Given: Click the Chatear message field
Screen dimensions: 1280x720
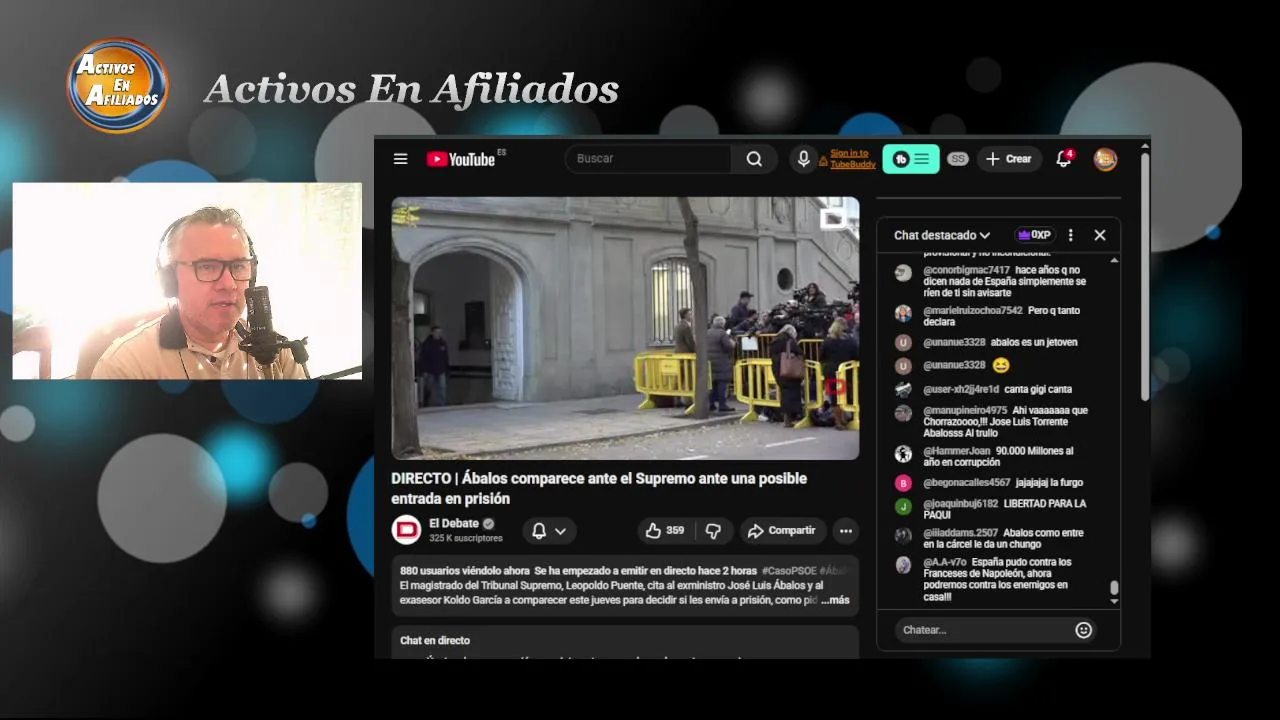Looking at the screenshot, I should (984, 630).
